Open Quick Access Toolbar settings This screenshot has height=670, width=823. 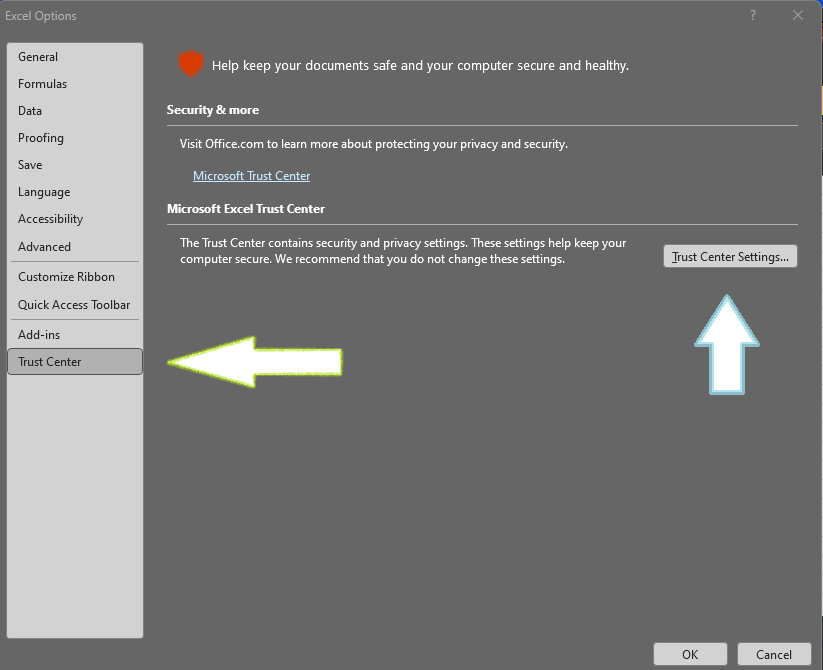point(75,305)
